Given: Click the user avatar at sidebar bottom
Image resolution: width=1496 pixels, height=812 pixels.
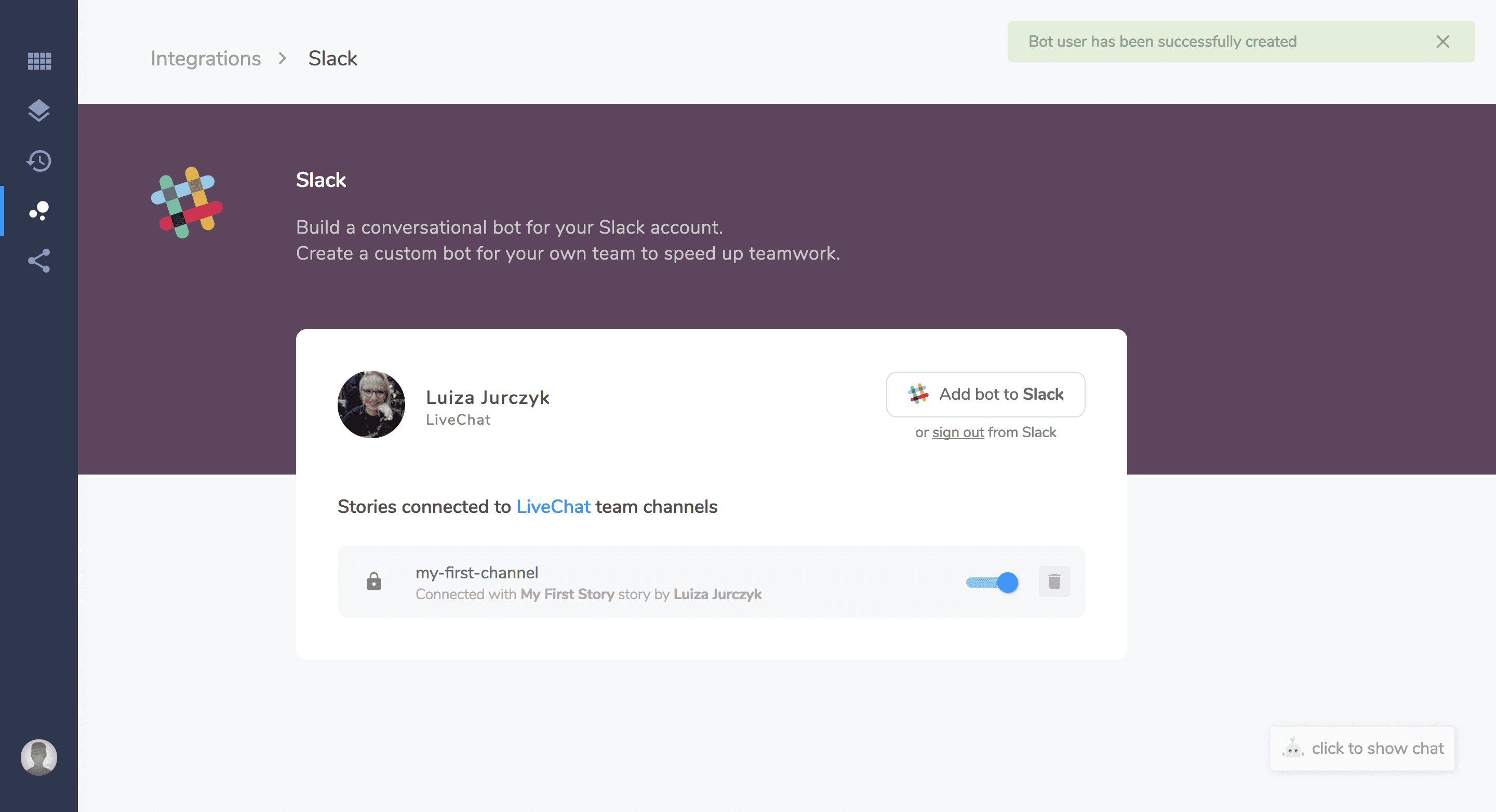Looking at the screenshot, I should click(39, 757).
